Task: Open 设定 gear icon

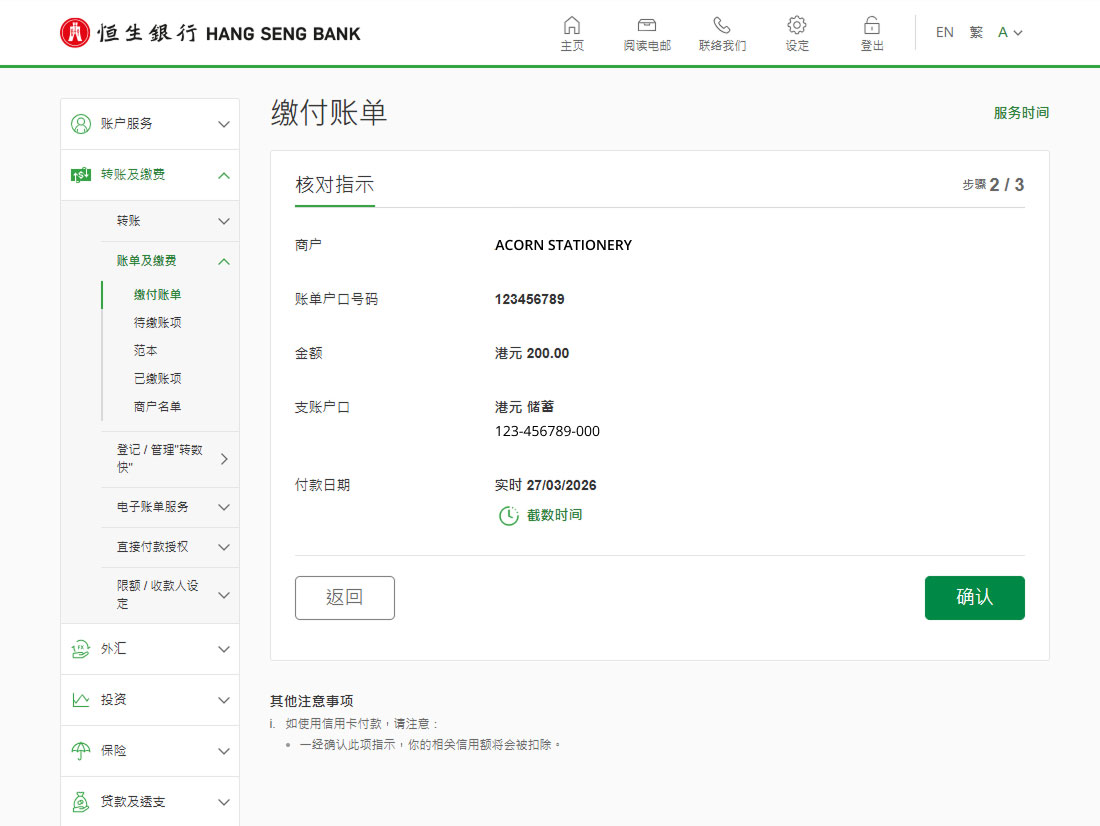Action: (797, 25)
